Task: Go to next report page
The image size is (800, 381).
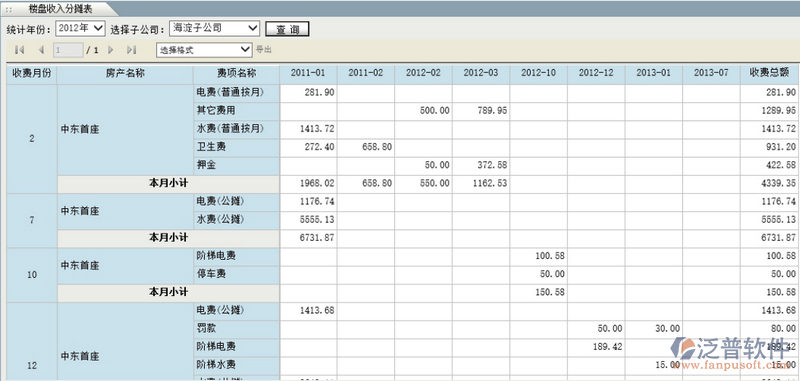Action: point(111,50)
